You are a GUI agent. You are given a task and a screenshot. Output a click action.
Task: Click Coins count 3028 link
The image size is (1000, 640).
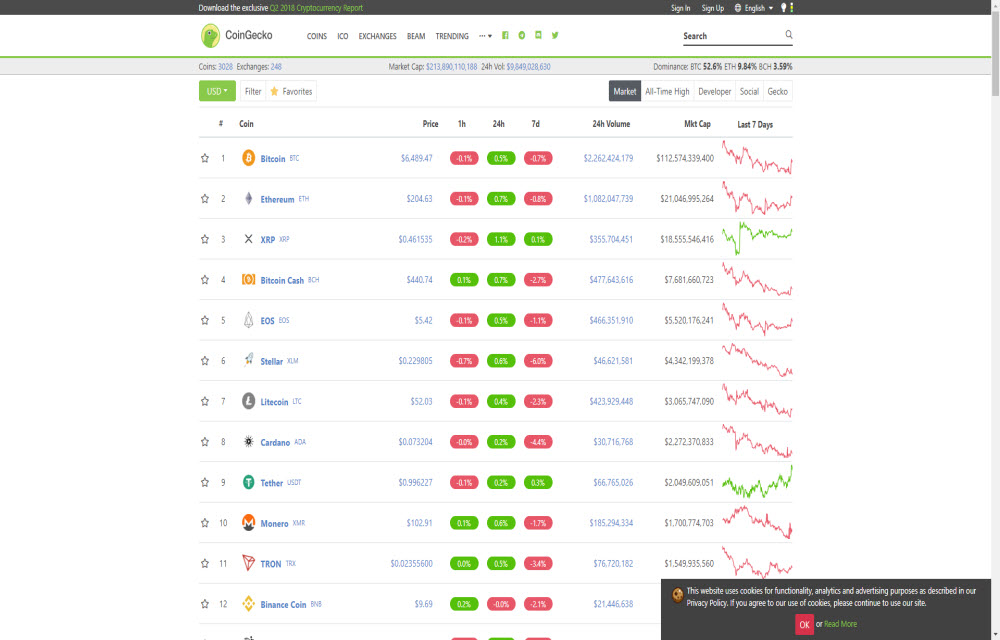click(225, 66)
